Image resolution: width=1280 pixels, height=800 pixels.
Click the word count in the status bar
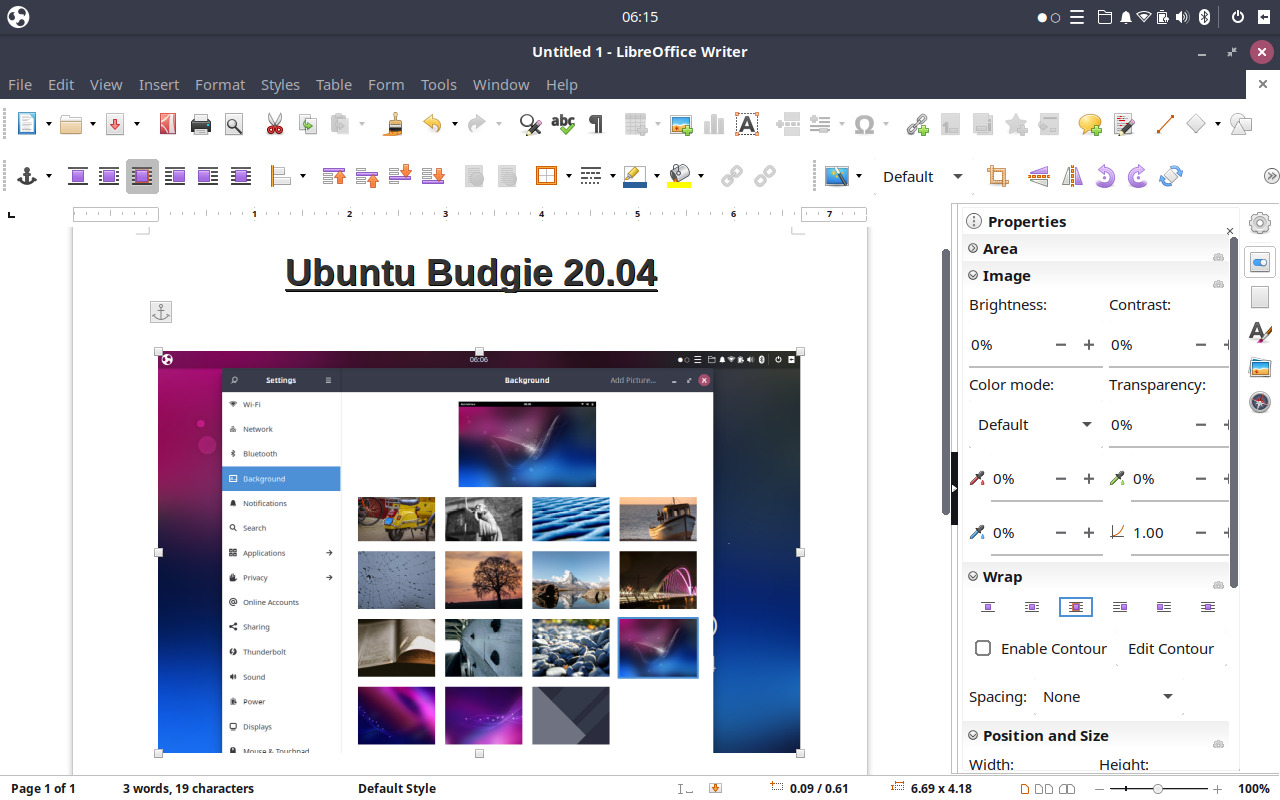coord(188,788)
